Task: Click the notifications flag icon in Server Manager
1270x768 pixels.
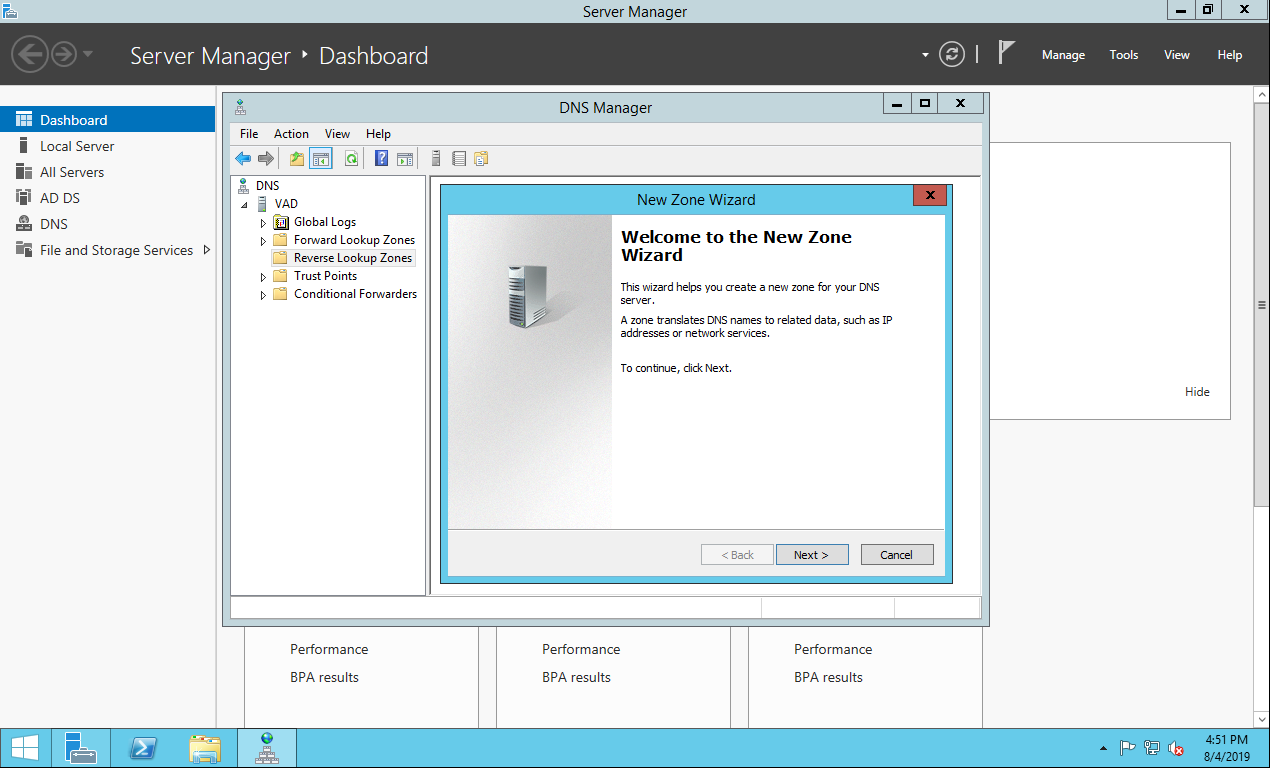Action: (1006, 54)
